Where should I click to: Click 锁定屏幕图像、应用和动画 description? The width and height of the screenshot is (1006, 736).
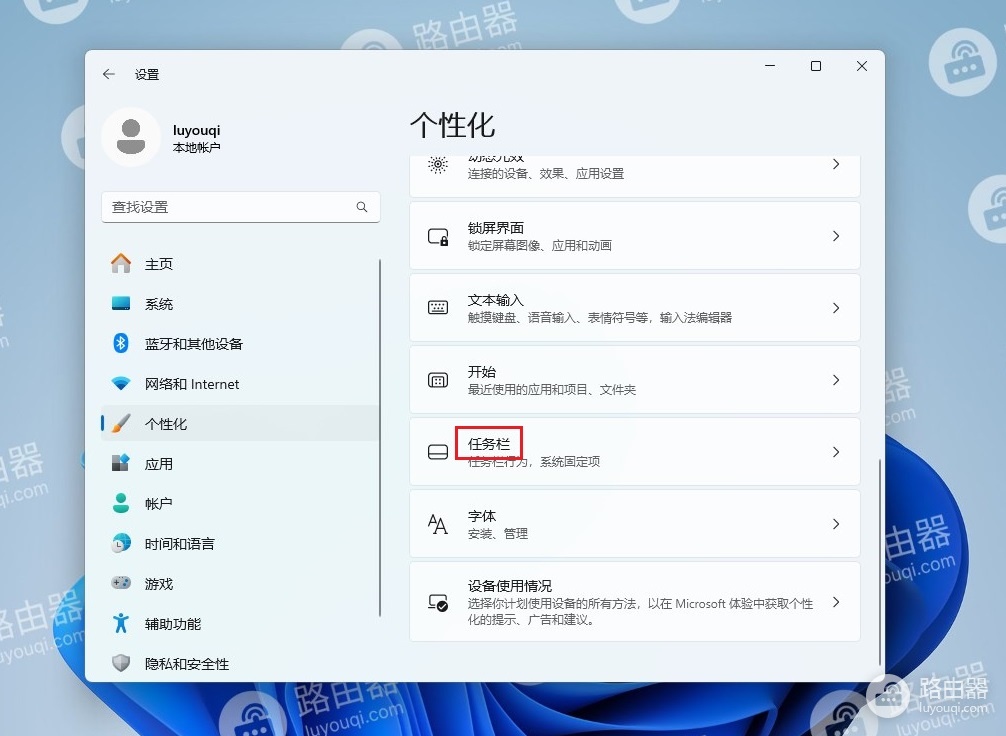pyautogui.click(x=540, y=246)
